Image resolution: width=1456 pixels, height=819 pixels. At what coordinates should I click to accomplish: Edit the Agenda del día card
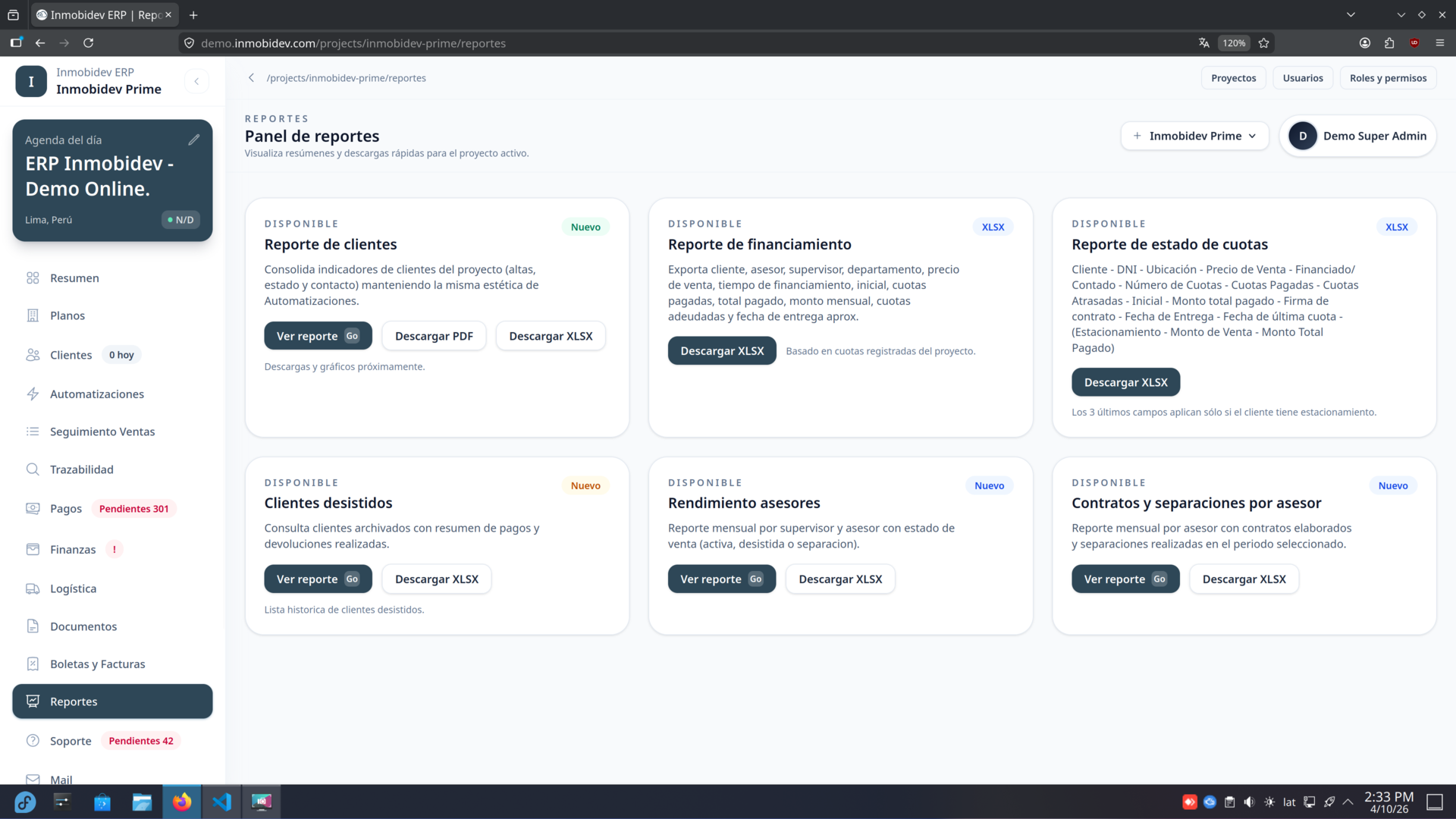(195, 139)
